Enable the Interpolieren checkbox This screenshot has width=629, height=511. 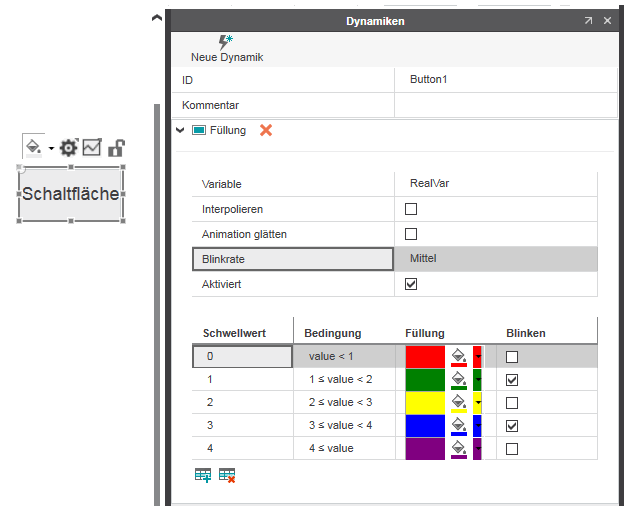(x=411, y=209)
